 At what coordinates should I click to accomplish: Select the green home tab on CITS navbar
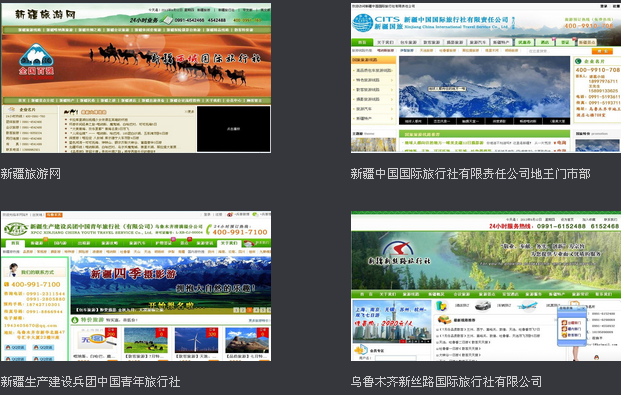[362, 42]
